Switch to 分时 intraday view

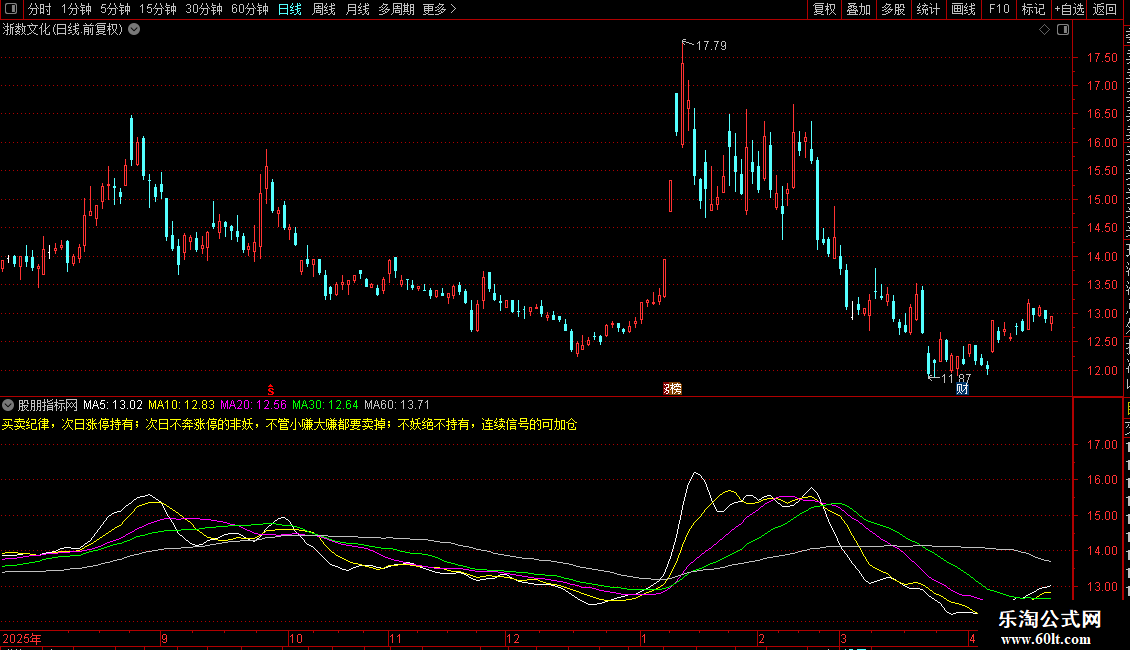tap(40, 9)
